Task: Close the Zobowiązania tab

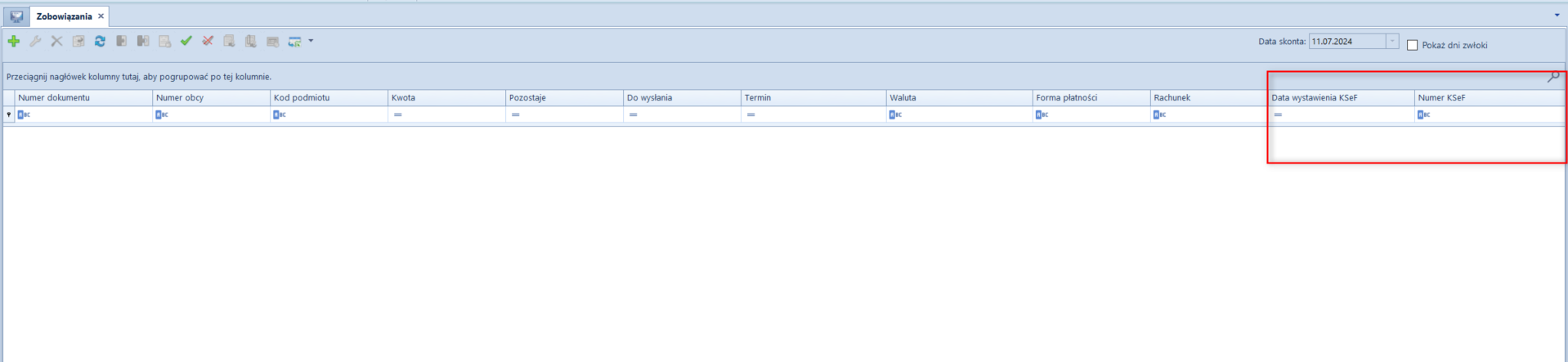Action: point(101,16)
